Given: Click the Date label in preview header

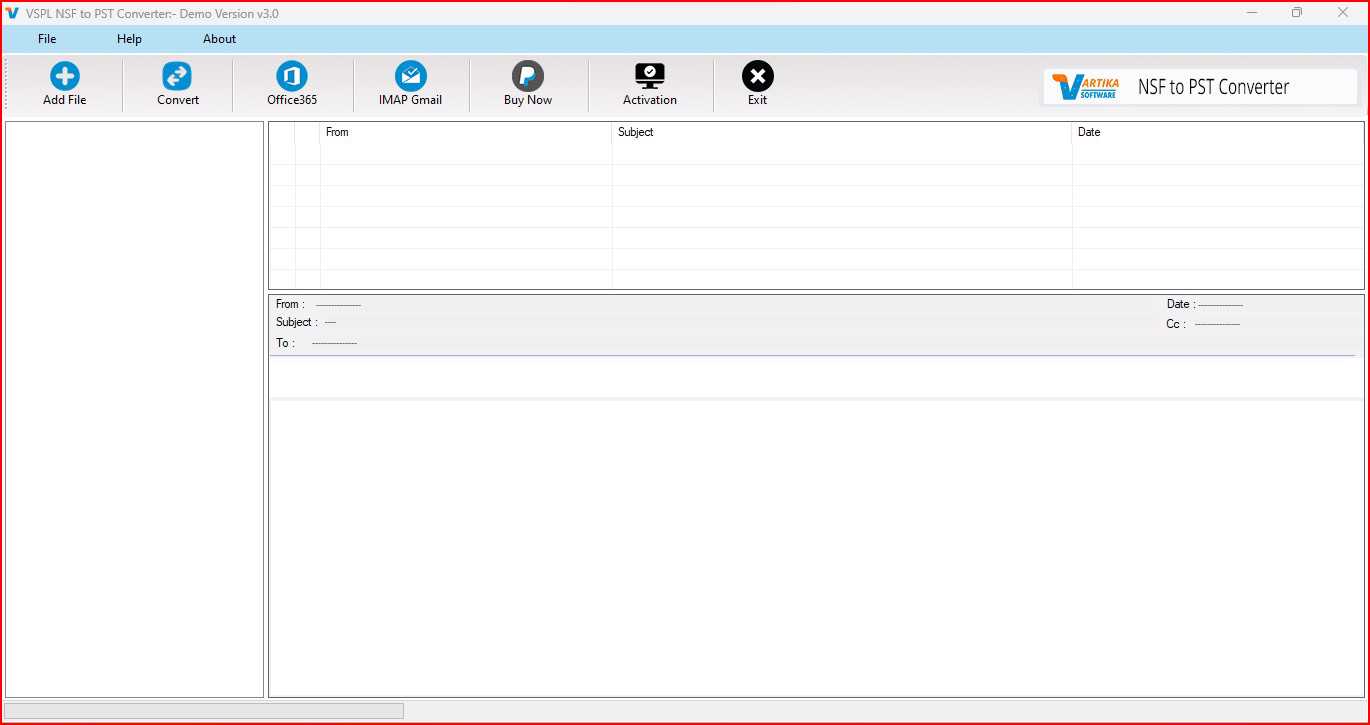Looking at the screenshot, I should [x=1181, y=304].
